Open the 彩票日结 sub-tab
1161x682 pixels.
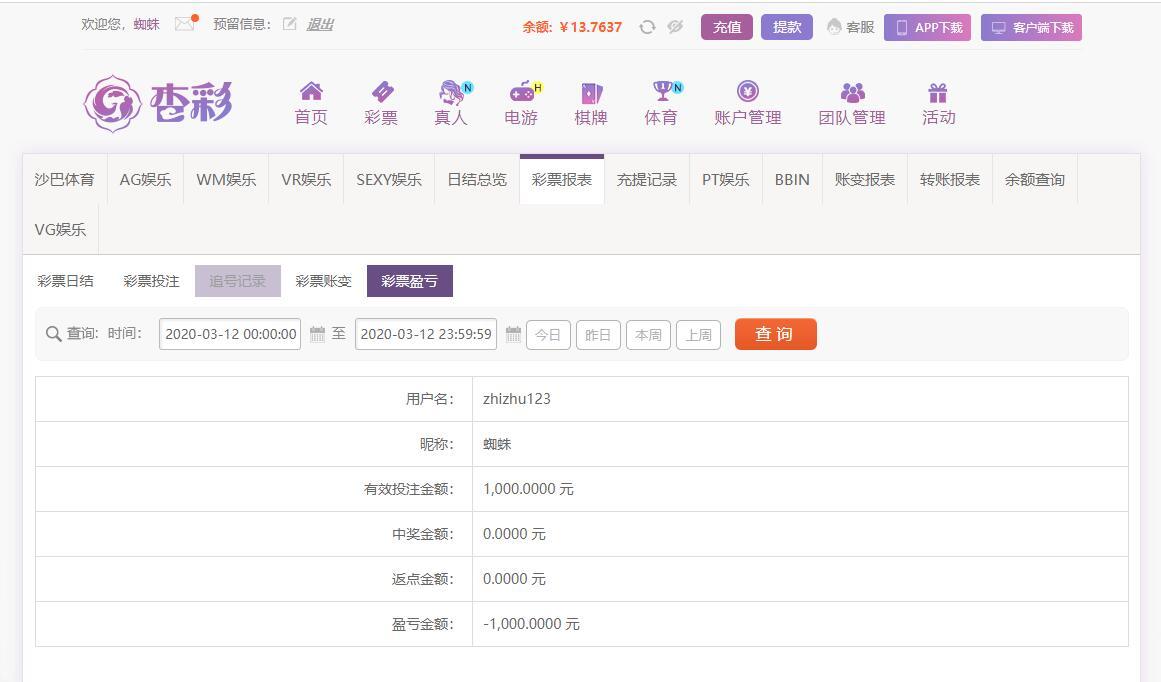pyautogui.click(x=66, y=281)
